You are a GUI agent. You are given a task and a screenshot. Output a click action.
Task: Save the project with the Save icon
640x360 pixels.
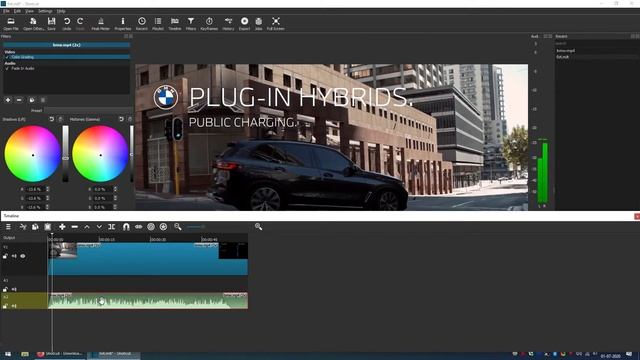click(51, 24)
